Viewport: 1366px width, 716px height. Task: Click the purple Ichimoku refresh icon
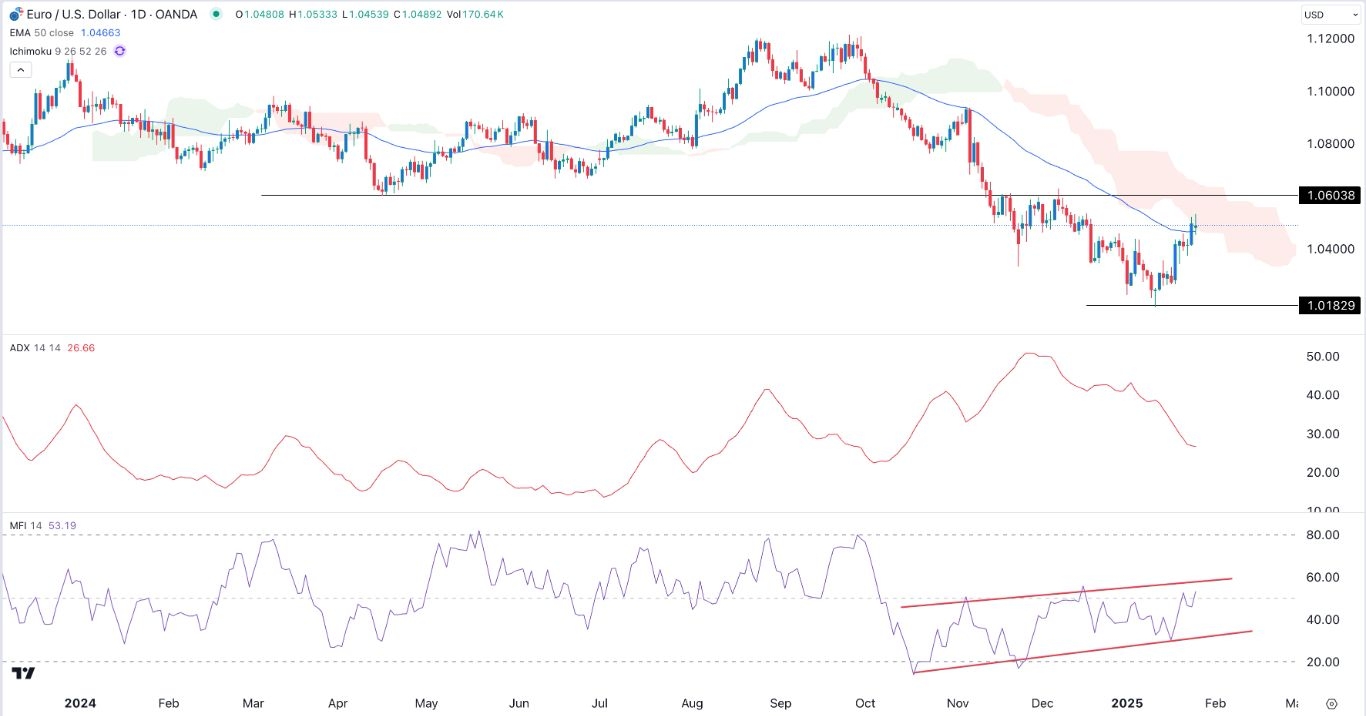[119, 51]
